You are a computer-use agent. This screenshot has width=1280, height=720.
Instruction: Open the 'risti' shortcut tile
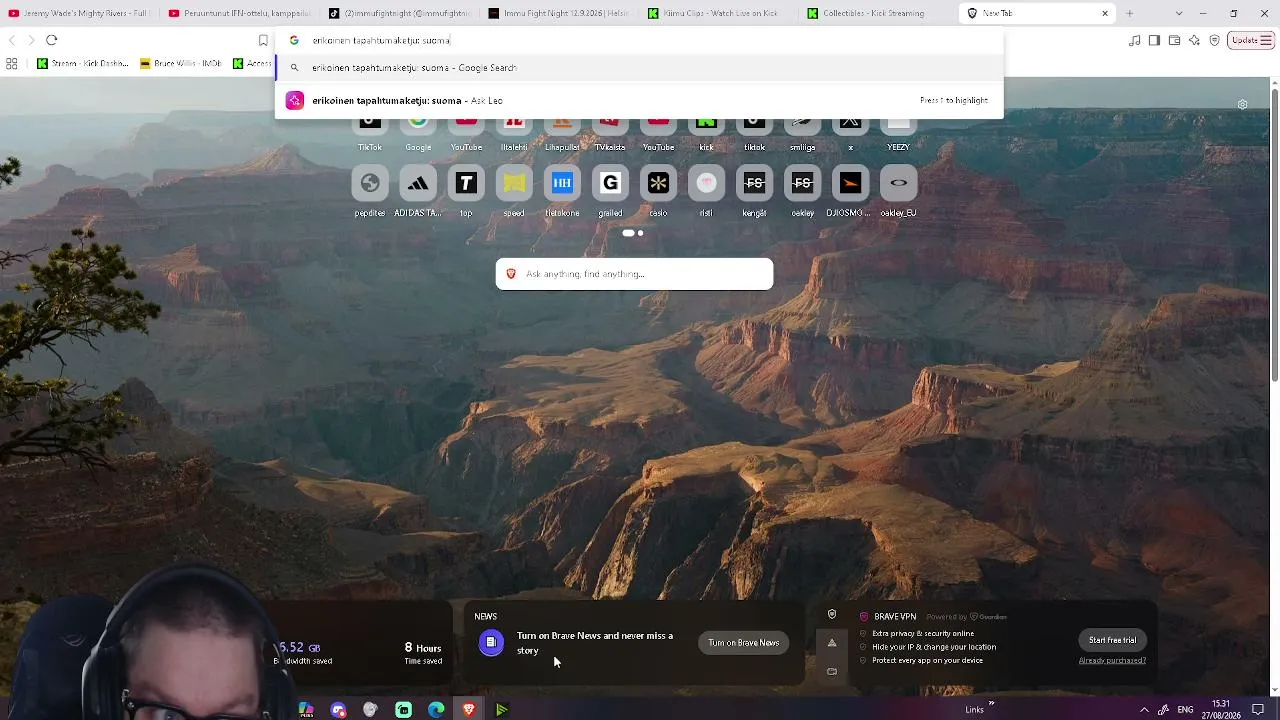[706, 183]
